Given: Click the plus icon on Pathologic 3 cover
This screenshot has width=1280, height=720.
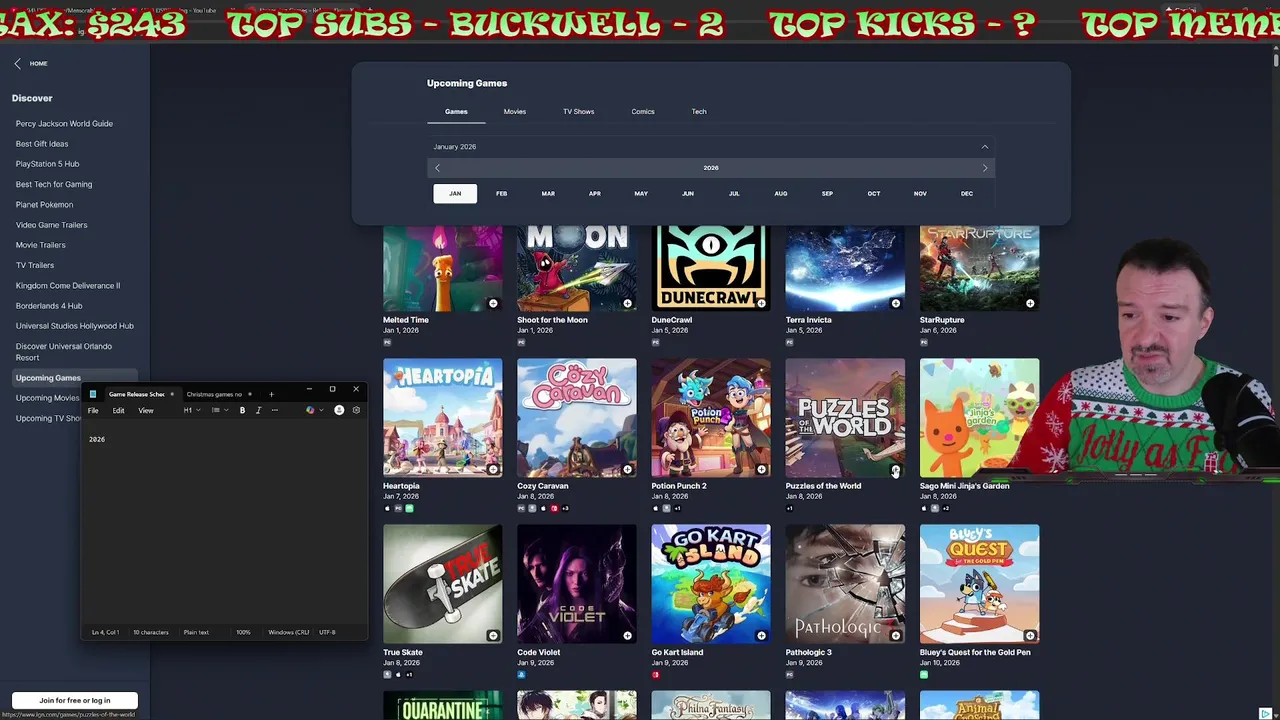Looking at the screenshot, I should click(x=895, y=635).
